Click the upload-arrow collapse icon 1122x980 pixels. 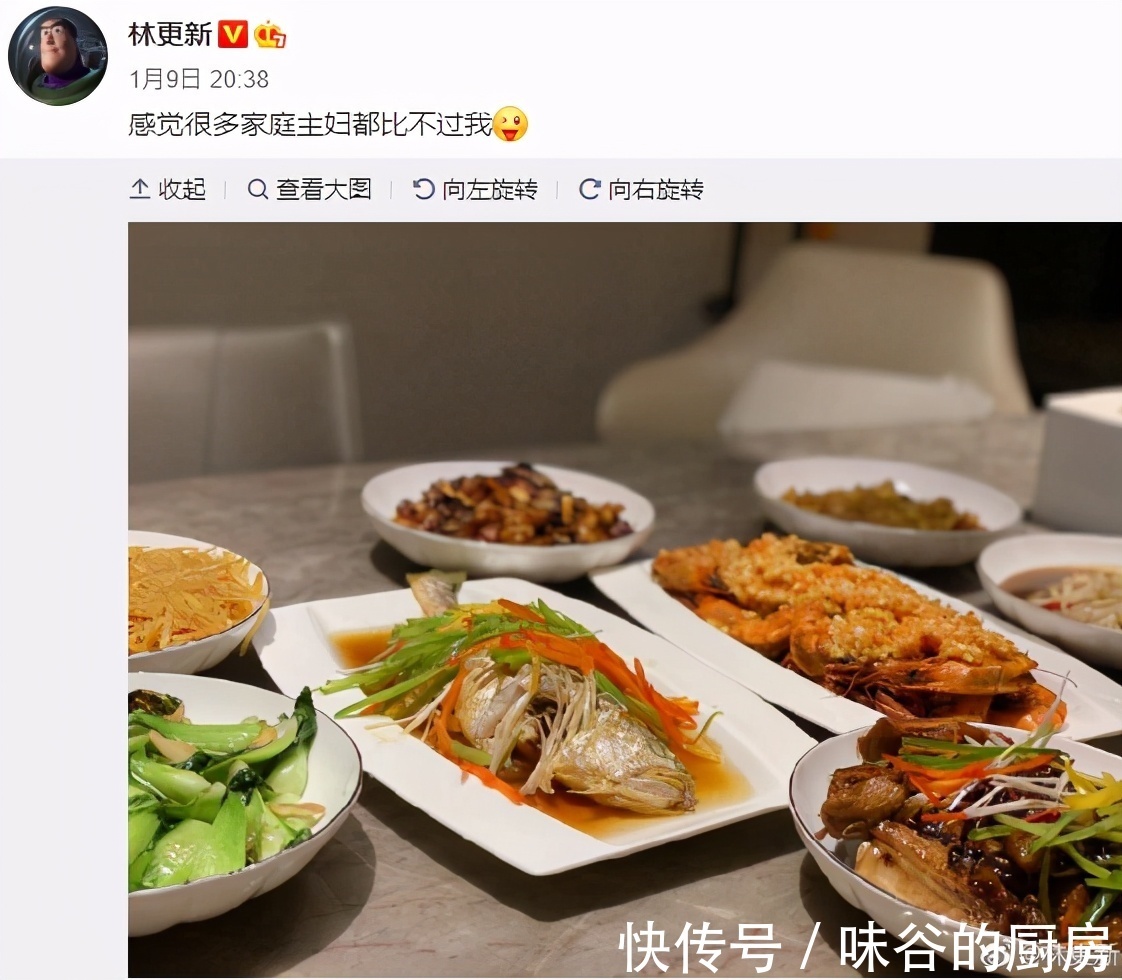point(140,190)
